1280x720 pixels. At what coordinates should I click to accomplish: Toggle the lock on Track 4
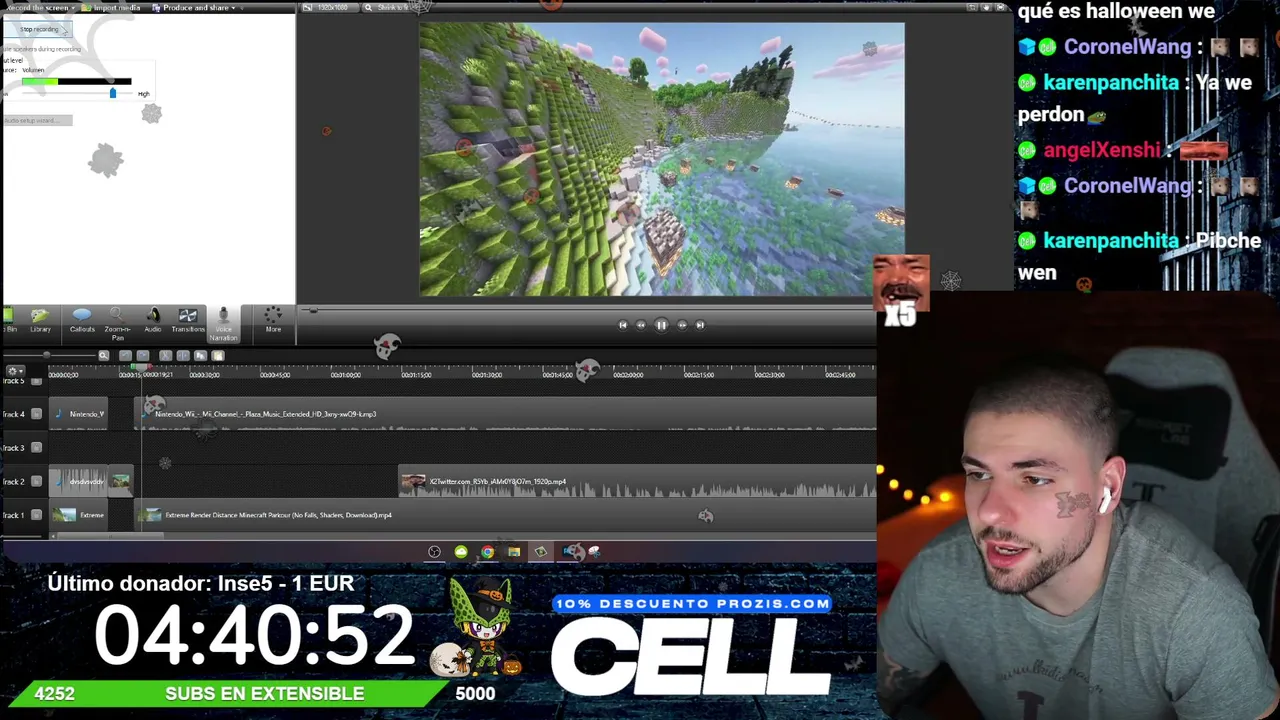(x=37, y=414)
